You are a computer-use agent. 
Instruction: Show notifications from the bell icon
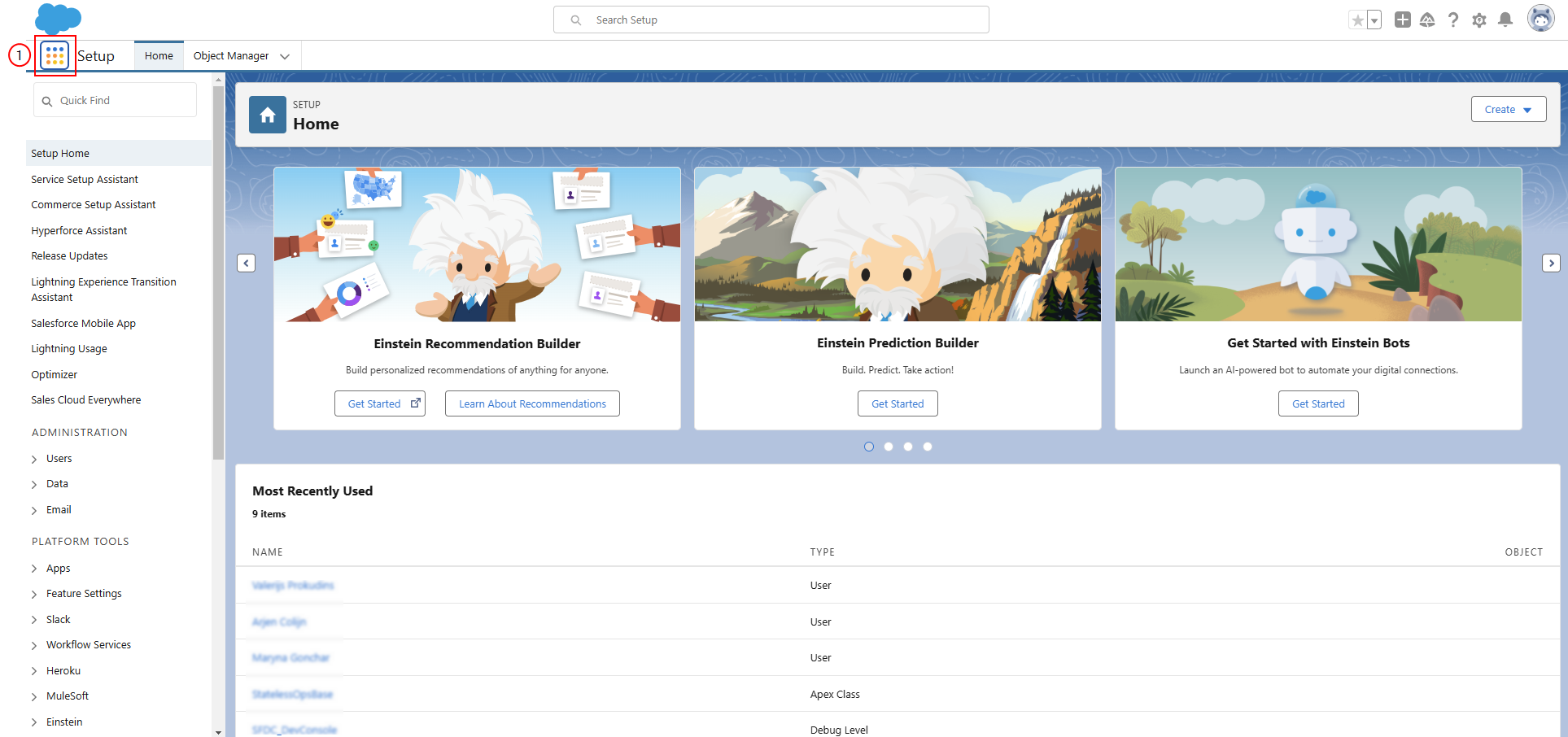1505,20
